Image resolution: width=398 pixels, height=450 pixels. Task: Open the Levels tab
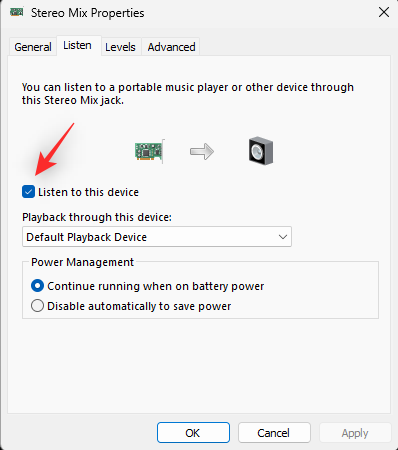(x=120, y=47)
